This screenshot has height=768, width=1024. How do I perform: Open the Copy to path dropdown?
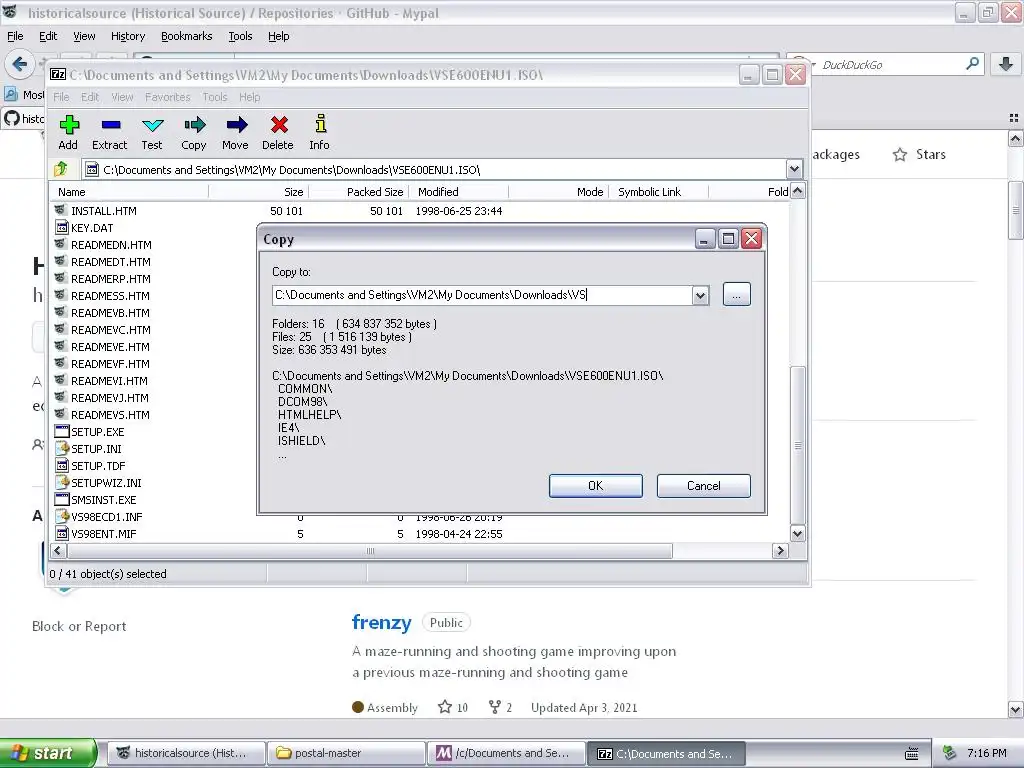click(700, 295)
